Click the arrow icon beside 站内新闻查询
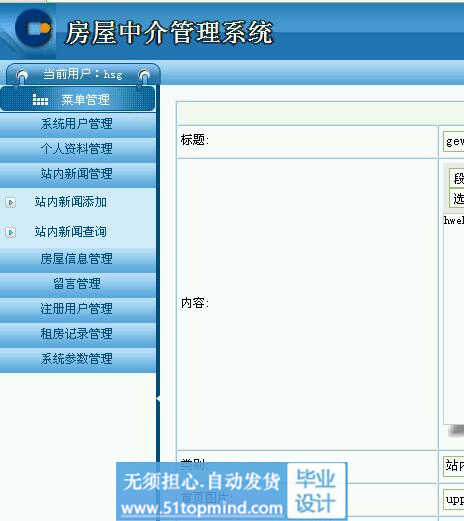Screen dimensions: 464x521 point(10,232)
